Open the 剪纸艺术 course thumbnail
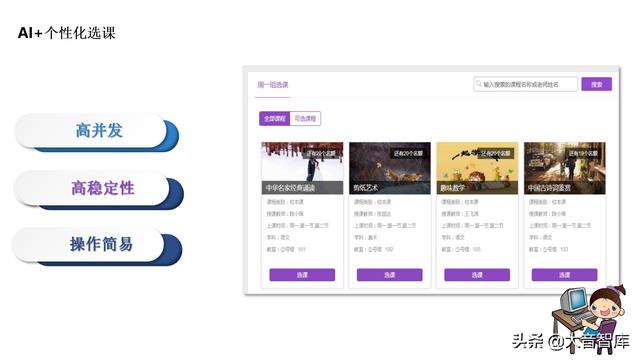The image size is (640, 360). click(x=390, y=168)
